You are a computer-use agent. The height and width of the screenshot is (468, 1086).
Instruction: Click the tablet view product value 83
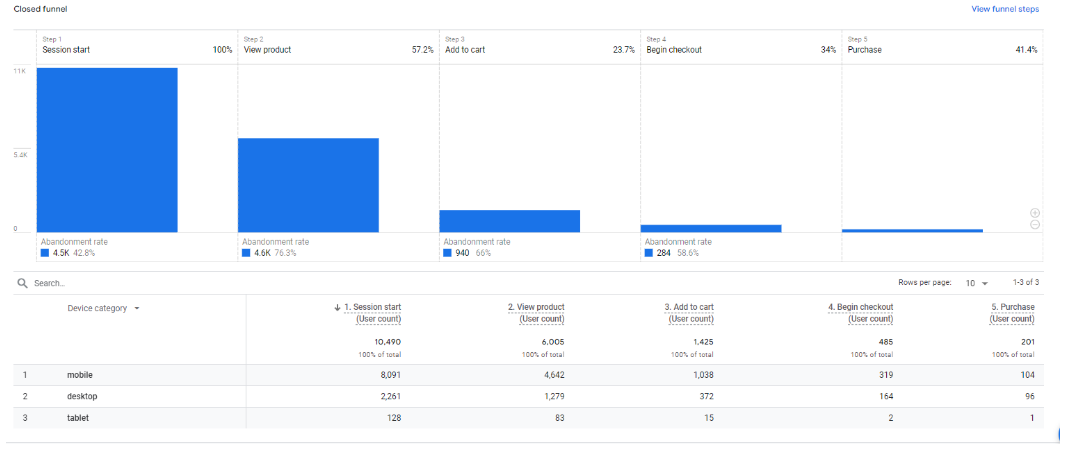coord(560,418)
